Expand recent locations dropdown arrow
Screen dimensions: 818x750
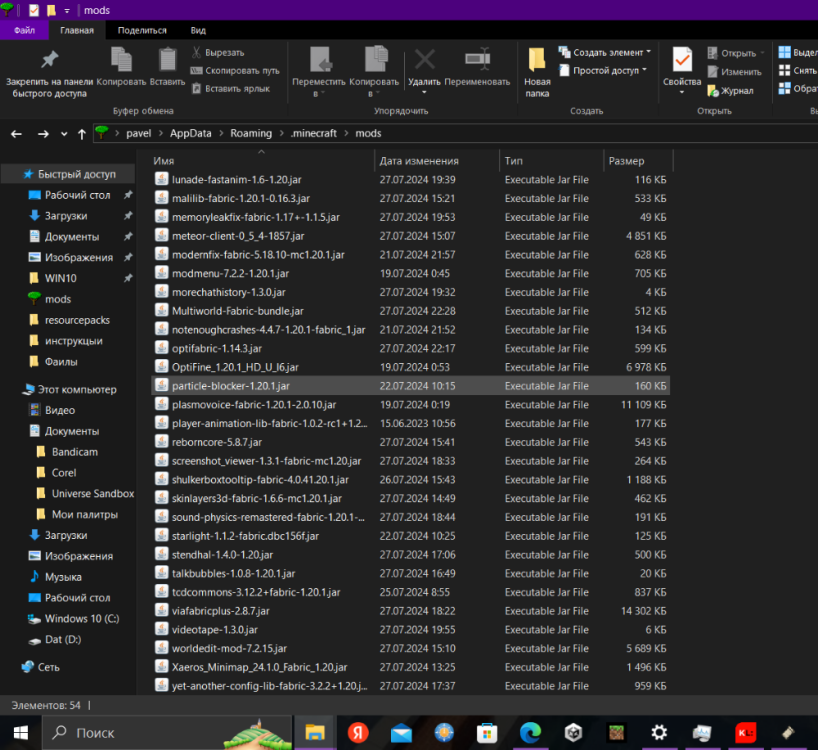(x=64, y=134)
